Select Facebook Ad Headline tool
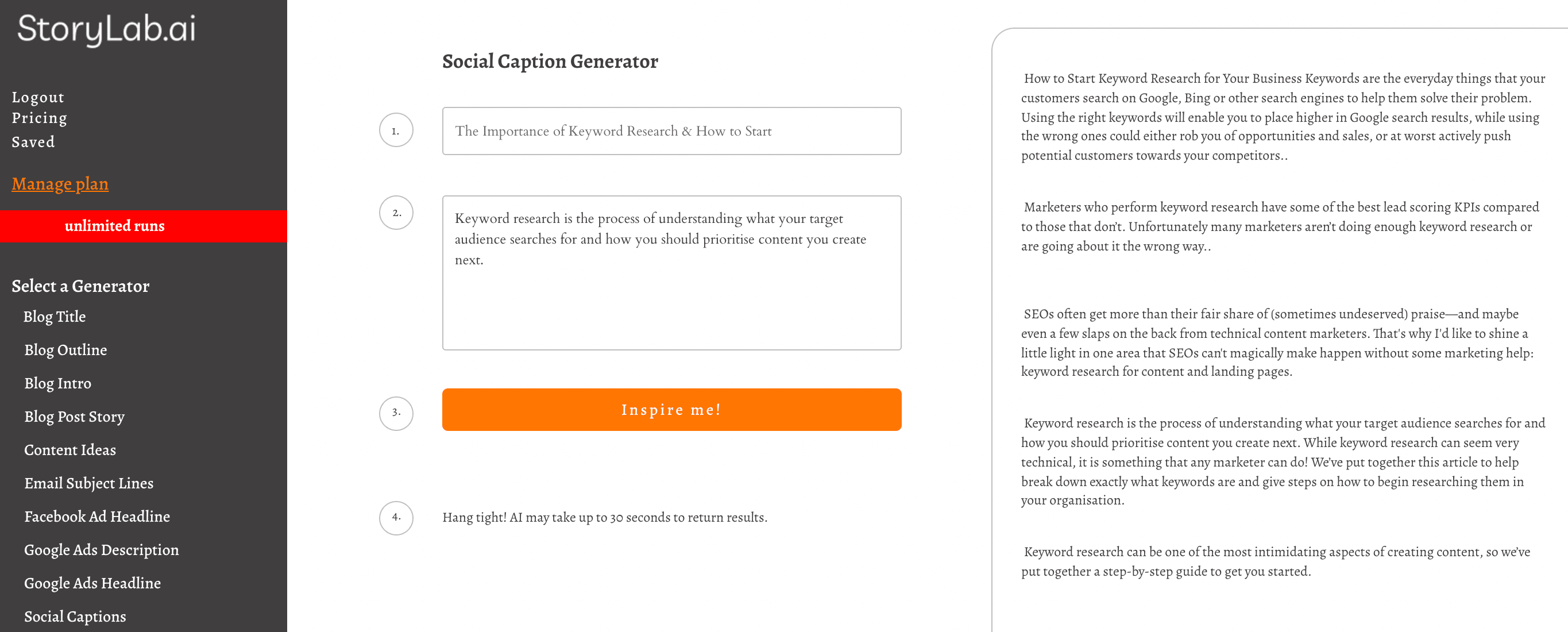 (x=97, y=517)
